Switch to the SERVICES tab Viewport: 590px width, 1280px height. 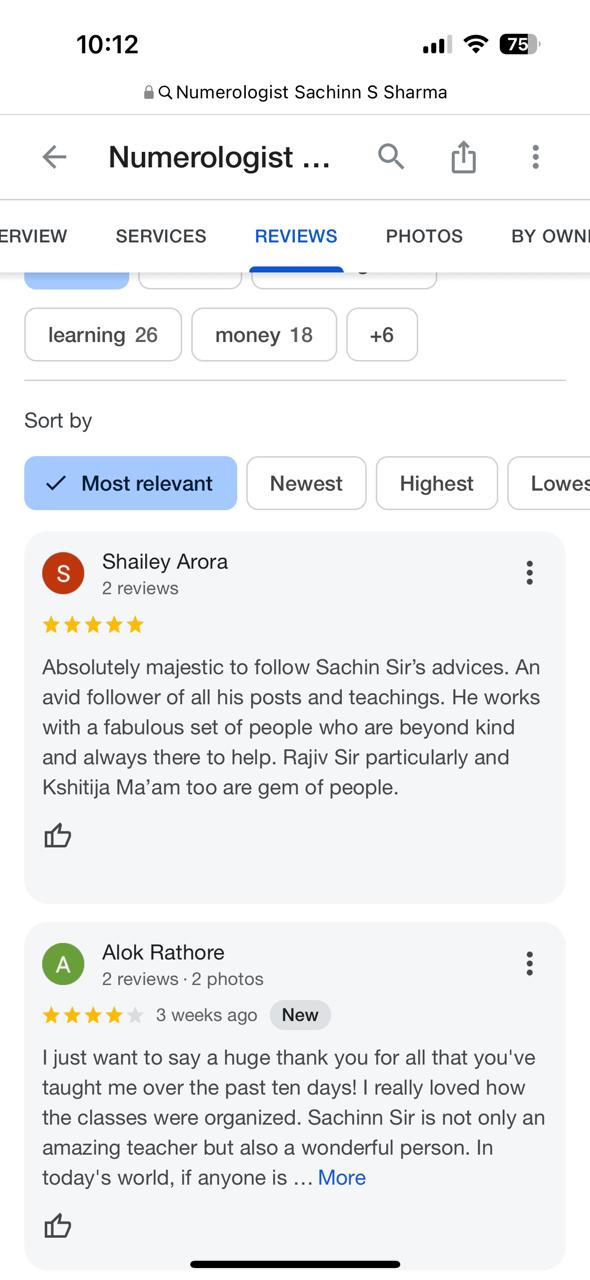pos(161,236)
